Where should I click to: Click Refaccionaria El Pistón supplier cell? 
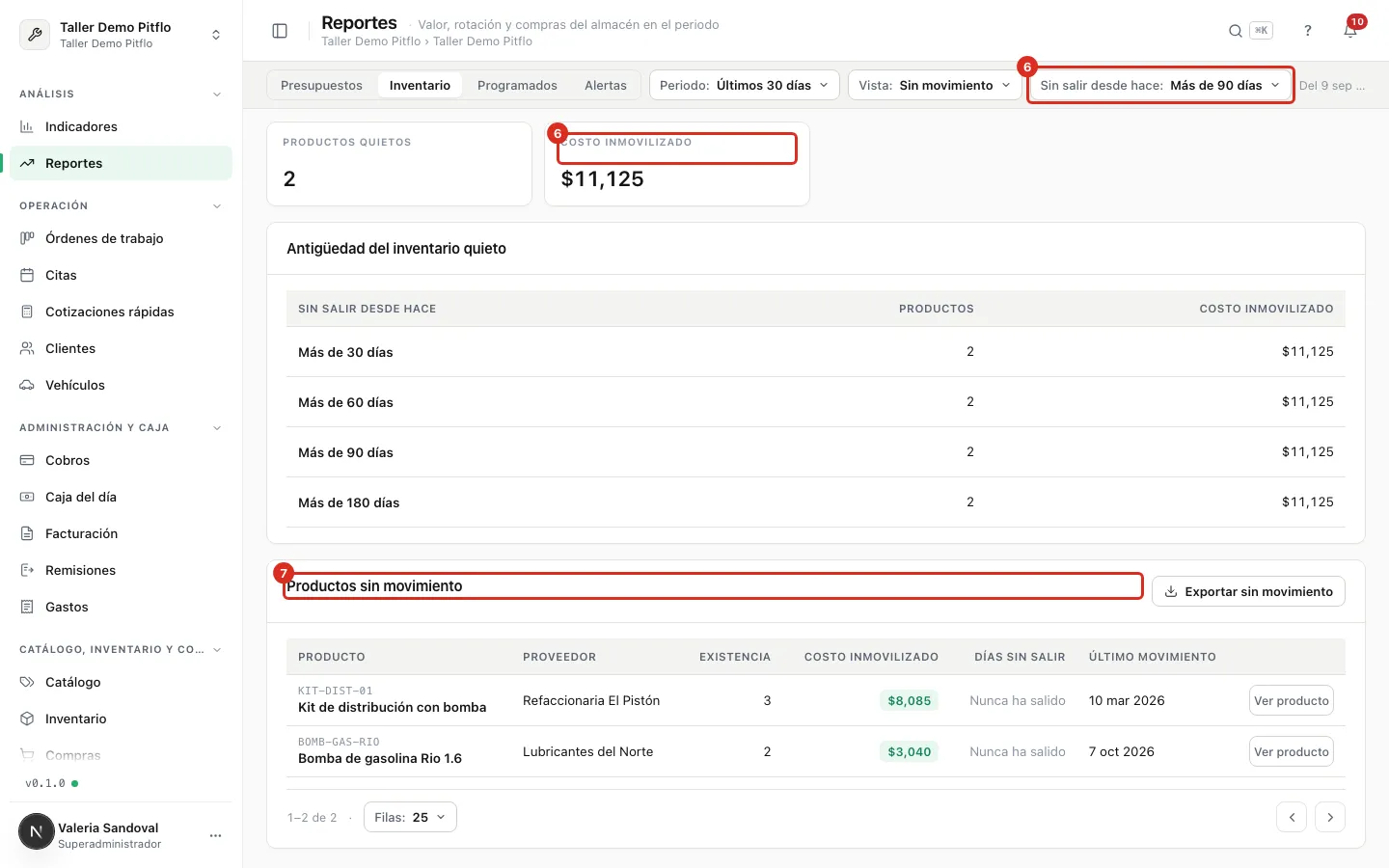click(591, 700)
